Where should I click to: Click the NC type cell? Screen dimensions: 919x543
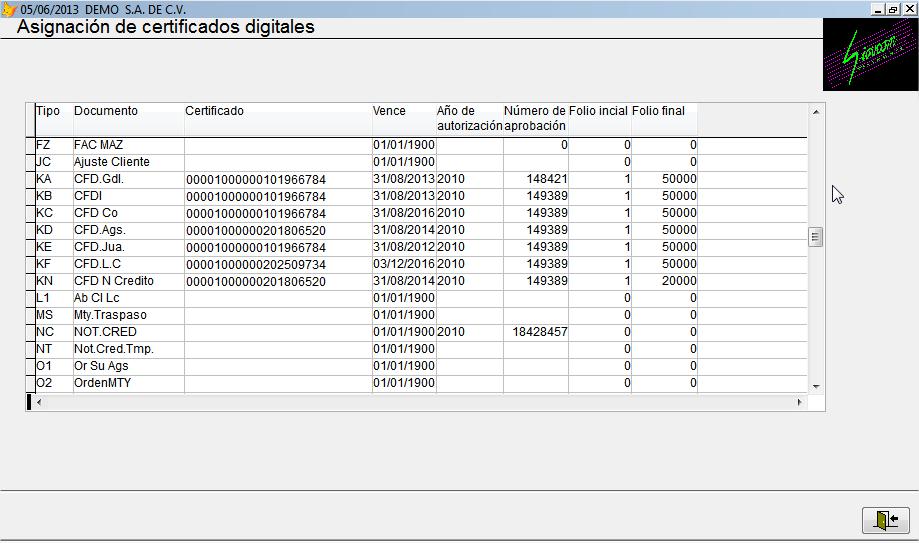tap(54, 332)
